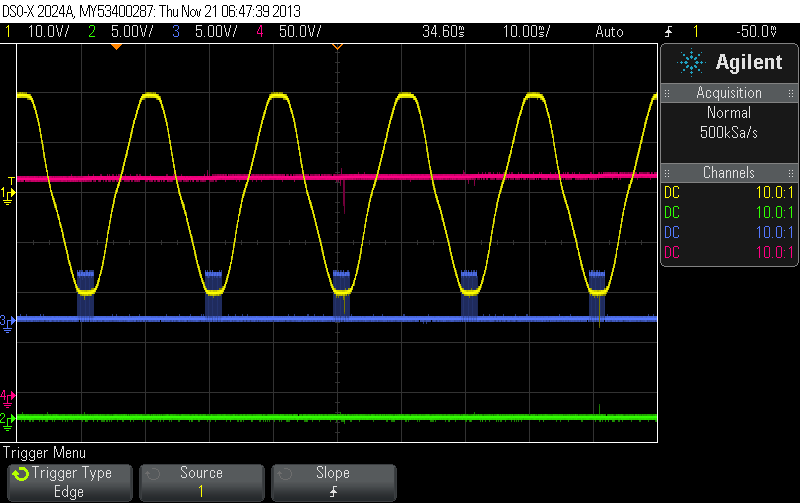Click the grip dots left of Acquisition
Viewport: 800px width, 503px height.
667,93
